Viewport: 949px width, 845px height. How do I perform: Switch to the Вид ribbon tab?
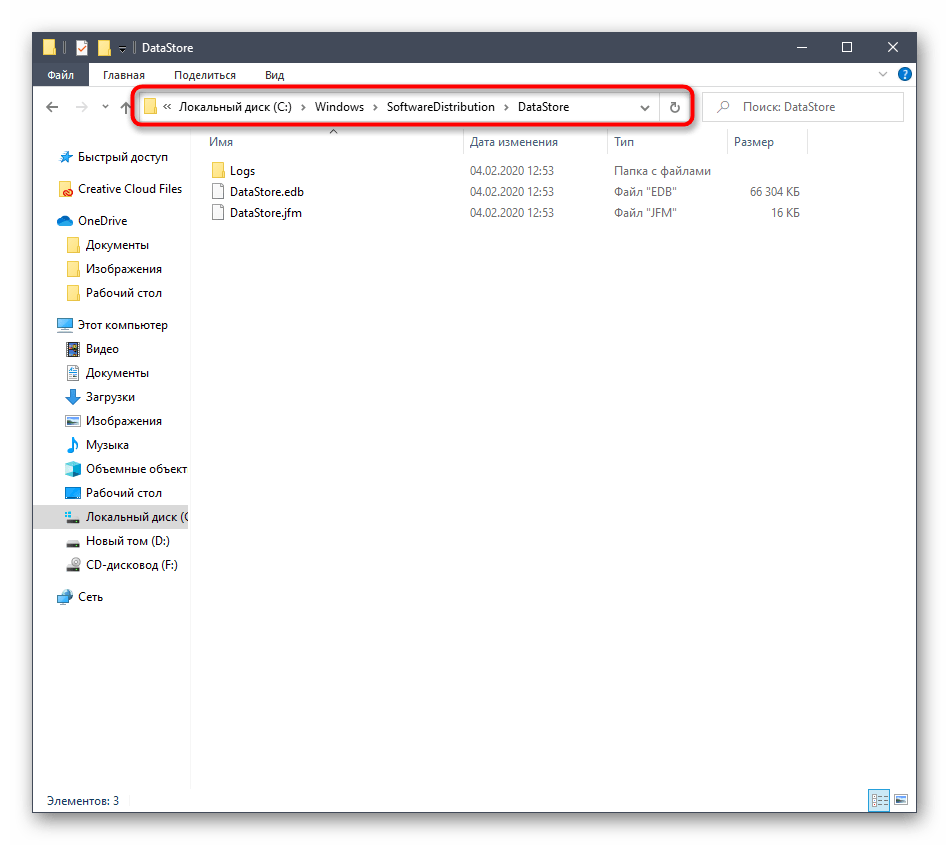(x=274, y=75)
